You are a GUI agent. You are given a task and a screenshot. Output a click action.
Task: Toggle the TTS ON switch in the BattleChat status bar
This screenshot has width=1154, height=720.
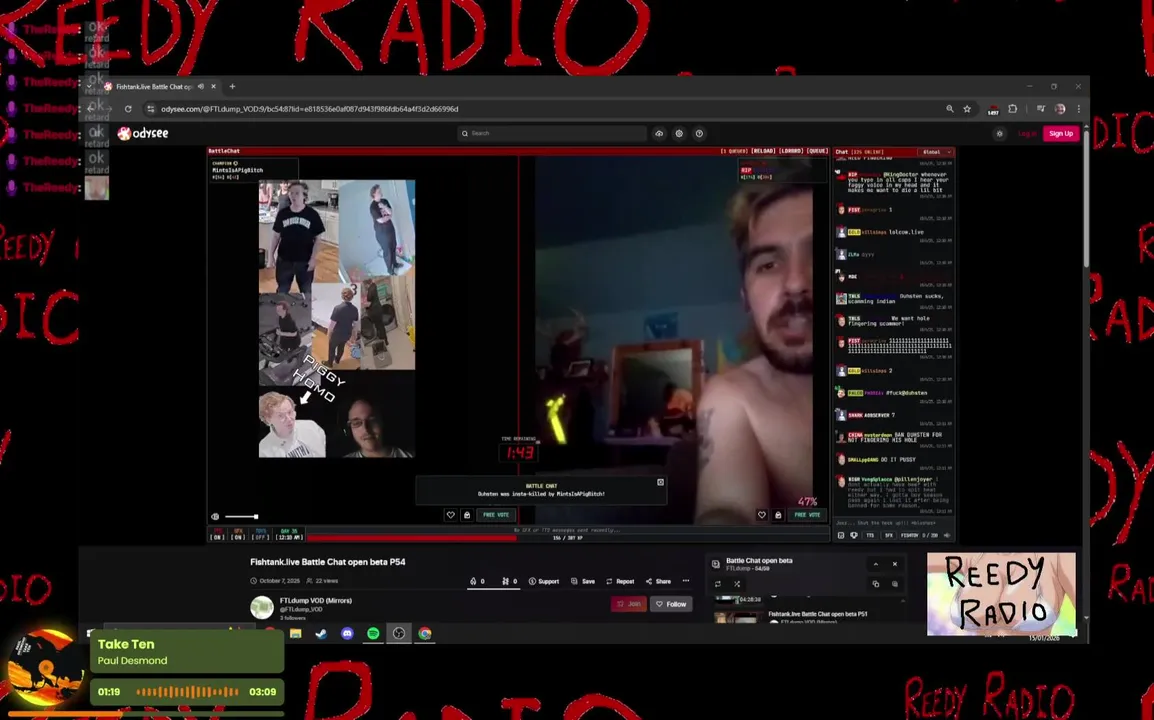(217, 534)
